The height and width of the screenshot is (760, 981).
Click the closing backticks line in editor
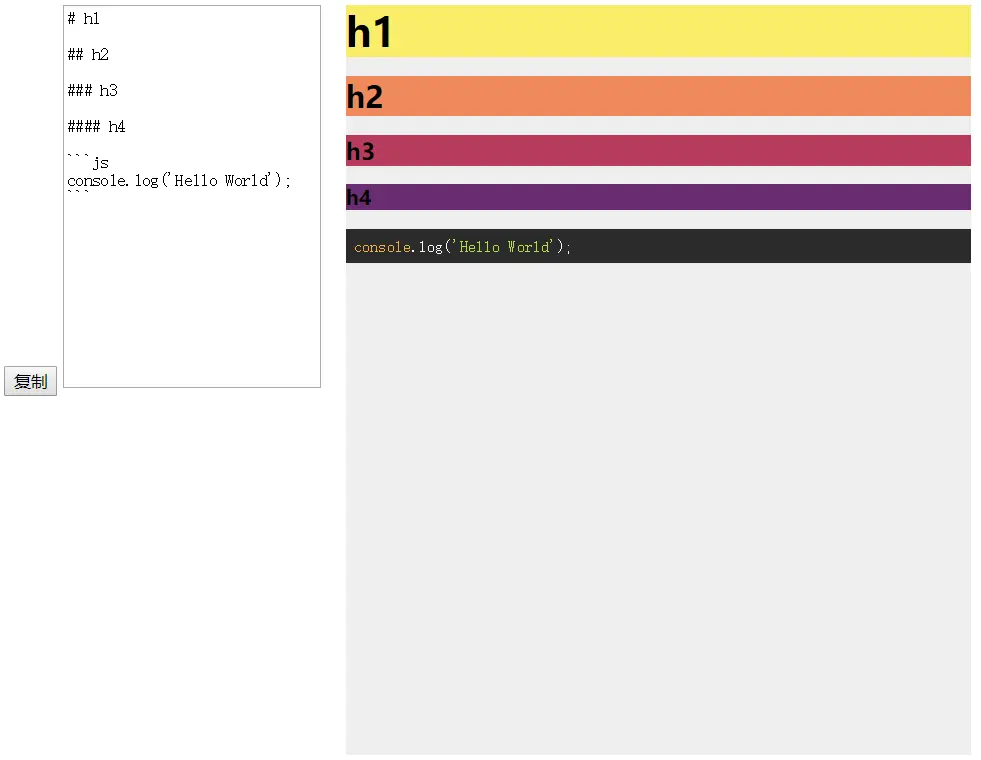(x=78, y=192)
